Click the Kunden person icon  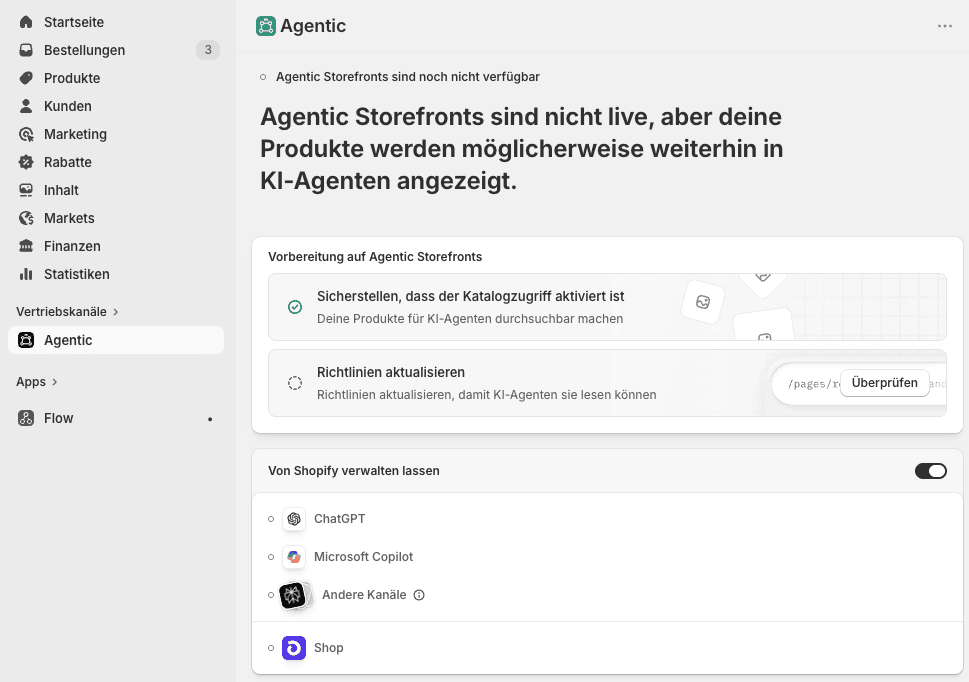[26, 106]
